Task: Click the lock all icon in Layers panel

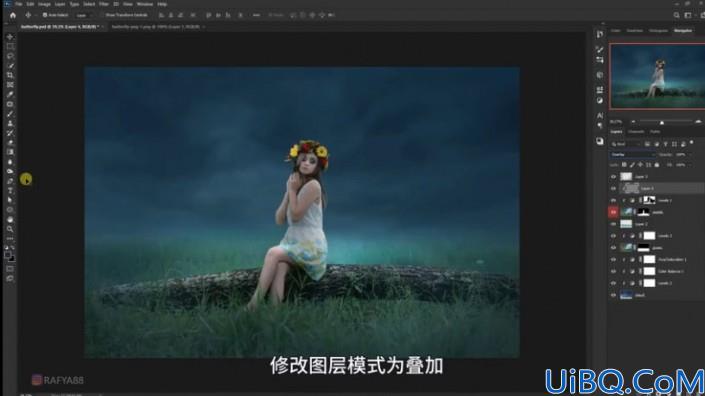Action: pyautogui.click(x=657, y=165)
